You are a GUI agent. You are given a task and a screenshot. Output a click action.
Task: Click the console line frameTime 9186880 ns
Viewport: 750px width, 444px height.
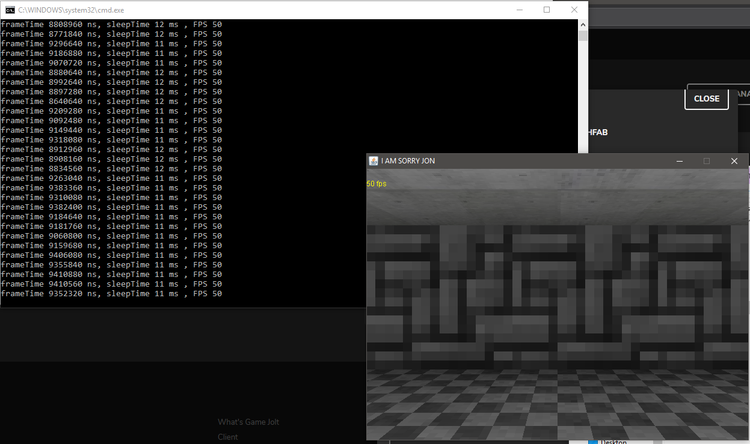pyautogui.click(x=111, y=53)
